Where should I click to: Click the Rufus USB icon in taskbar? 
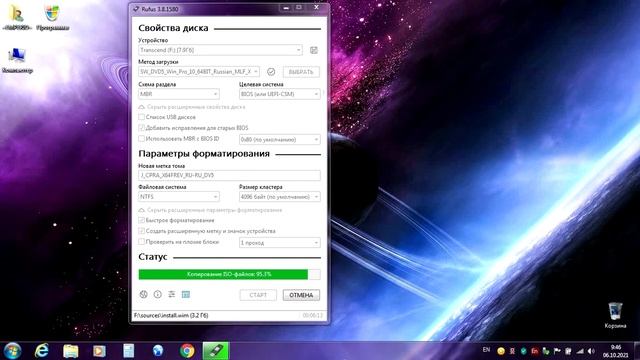(x=216, y=351)
